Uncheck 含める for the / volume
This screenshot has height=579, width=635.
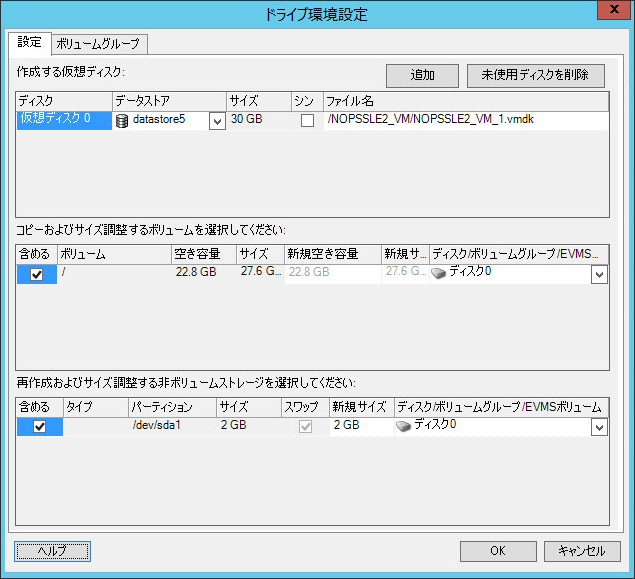coord(36,275)
